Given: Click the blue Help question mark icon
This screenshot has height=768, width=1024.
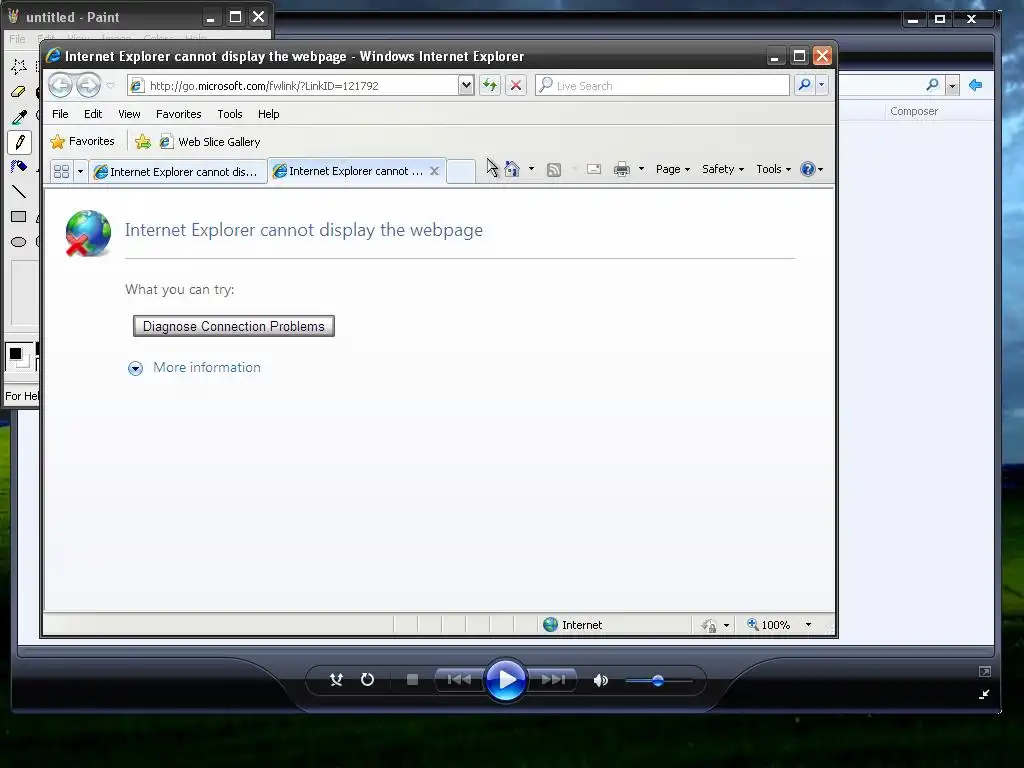Looking at the screenshot, I should 808,169.
